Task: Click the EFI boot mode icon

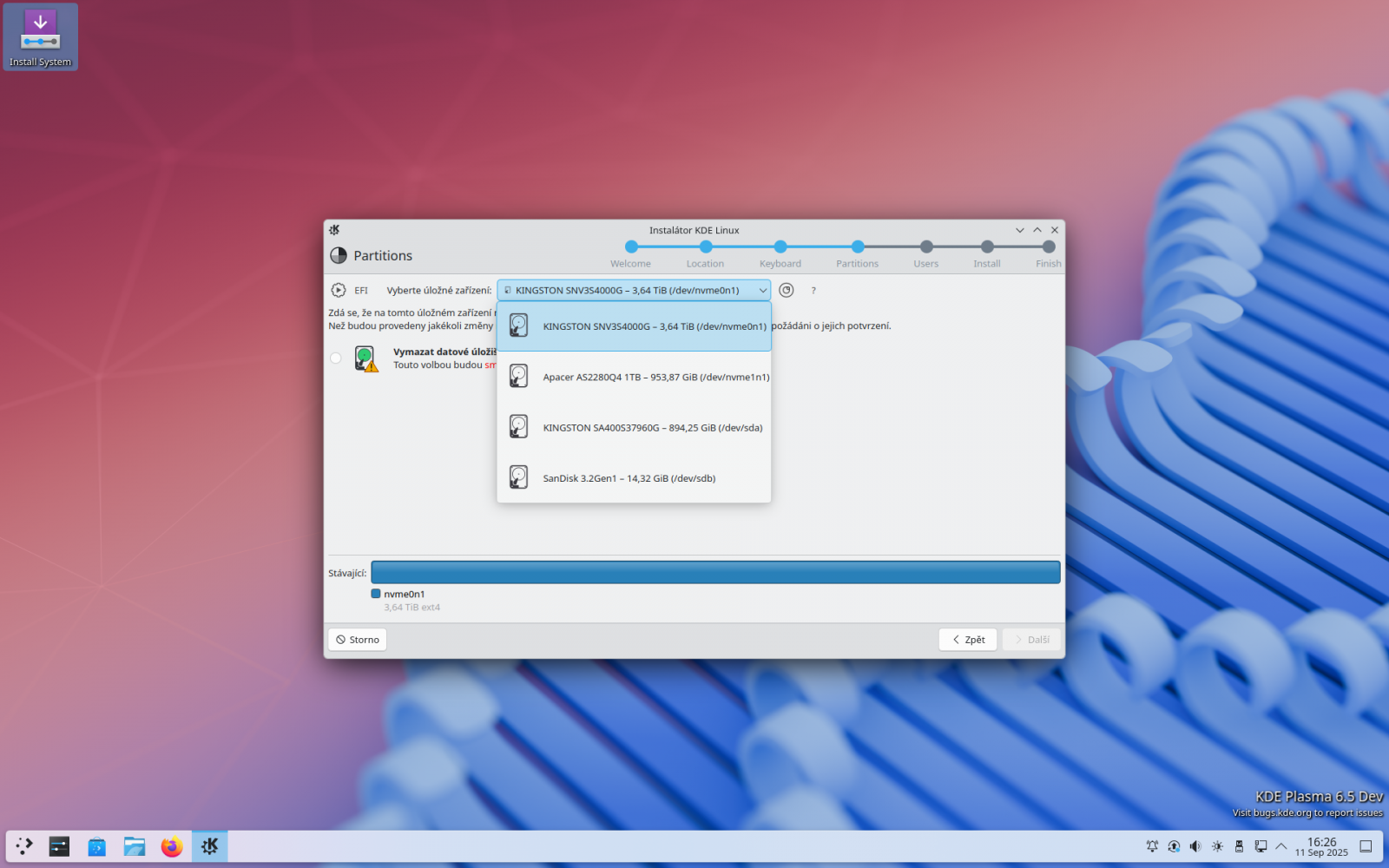Action: tap(339, 290)
